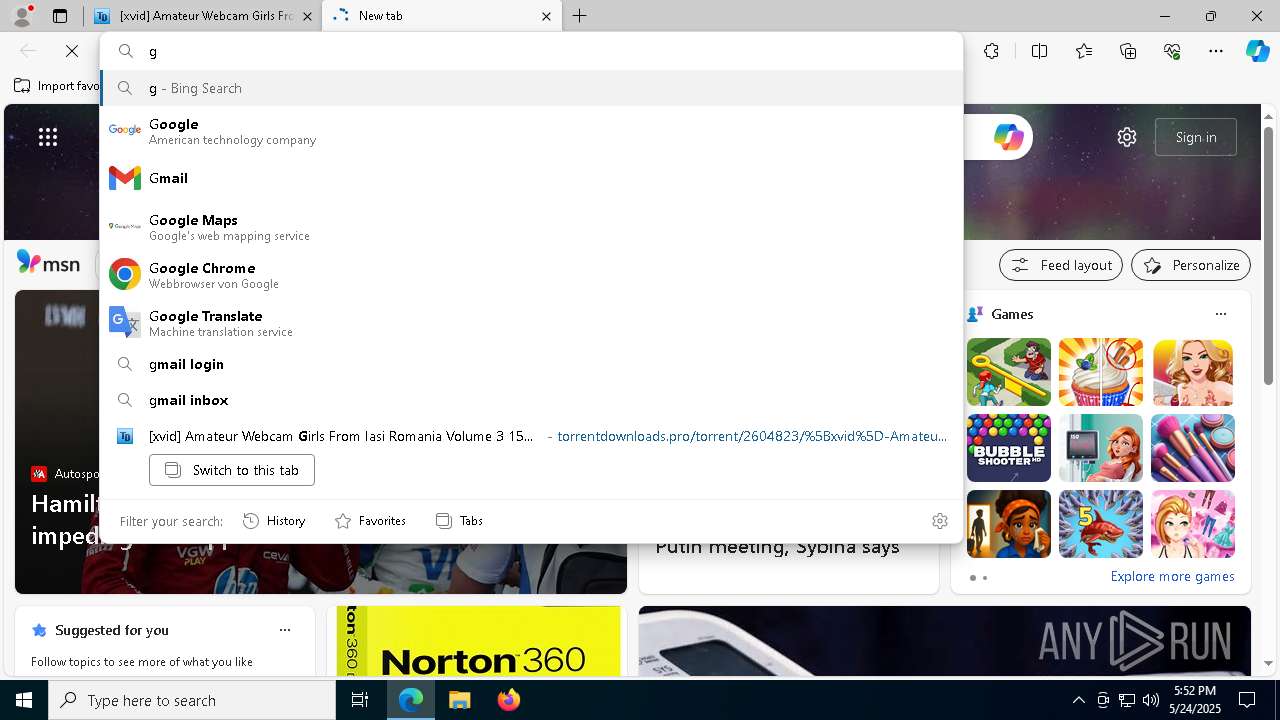Click the torrentdownloads.pro URL text

(752, 436)
